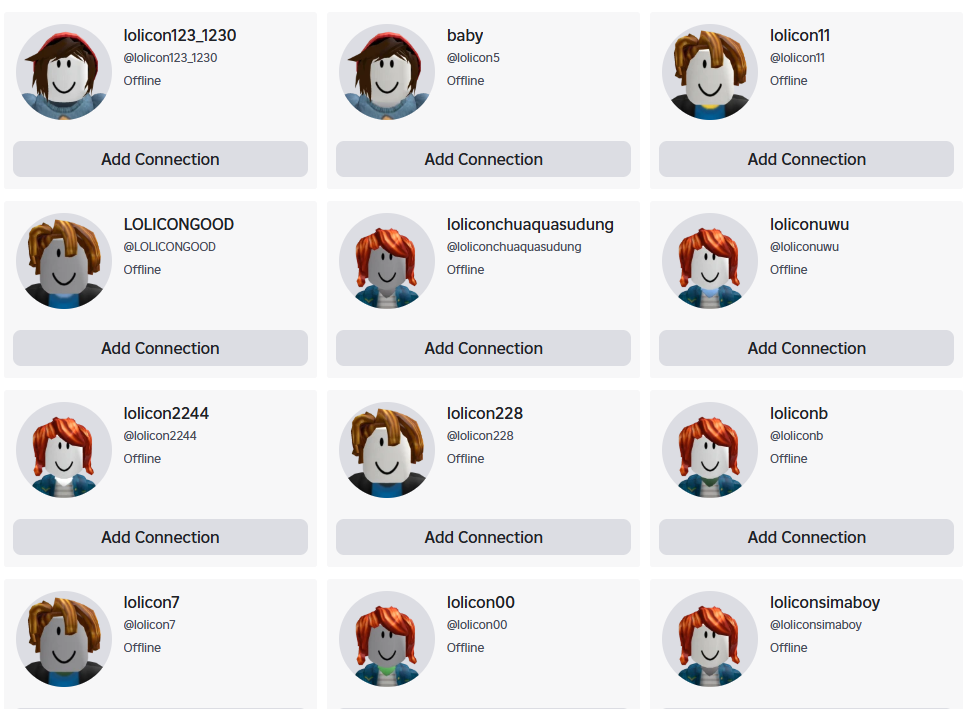
Task: Select the @loliconuwu username text
Action: click(804, 247)
